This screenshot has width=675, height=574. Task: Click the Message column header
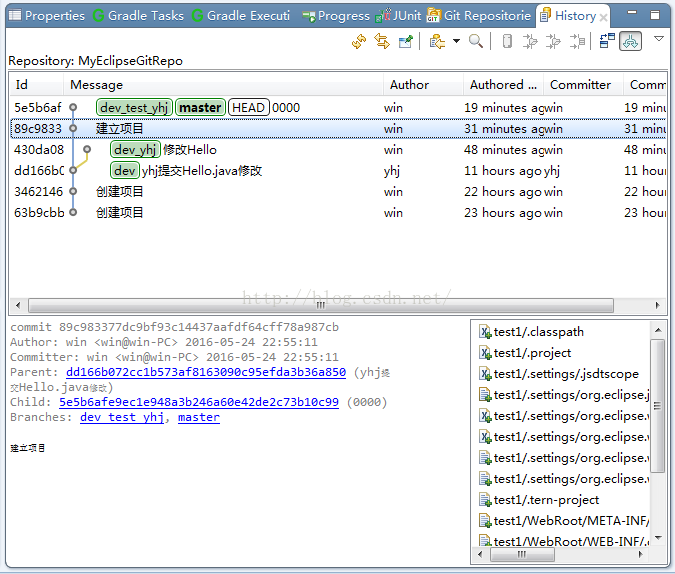pyautogui.click(x=223, y=85)
